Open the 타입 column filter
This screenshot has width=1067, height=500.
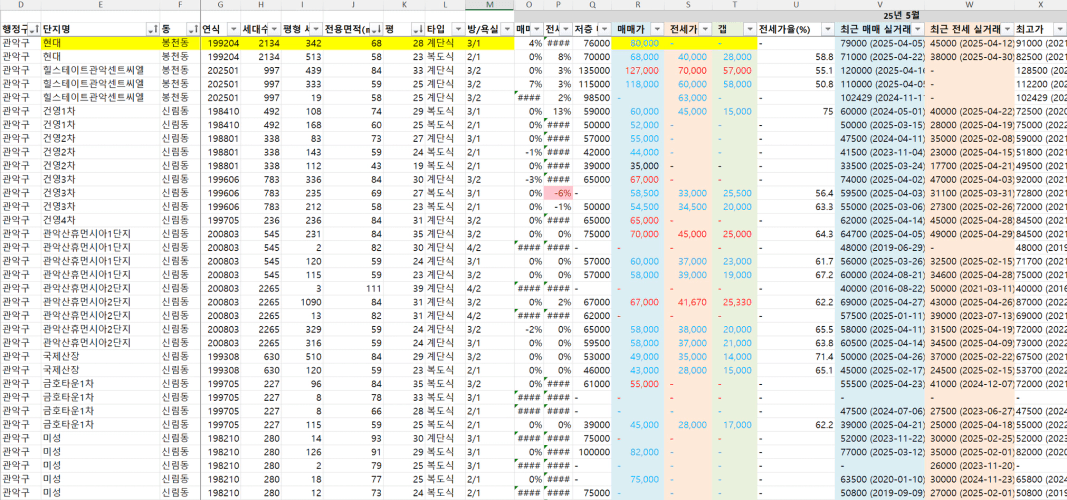tap(458, 30)
